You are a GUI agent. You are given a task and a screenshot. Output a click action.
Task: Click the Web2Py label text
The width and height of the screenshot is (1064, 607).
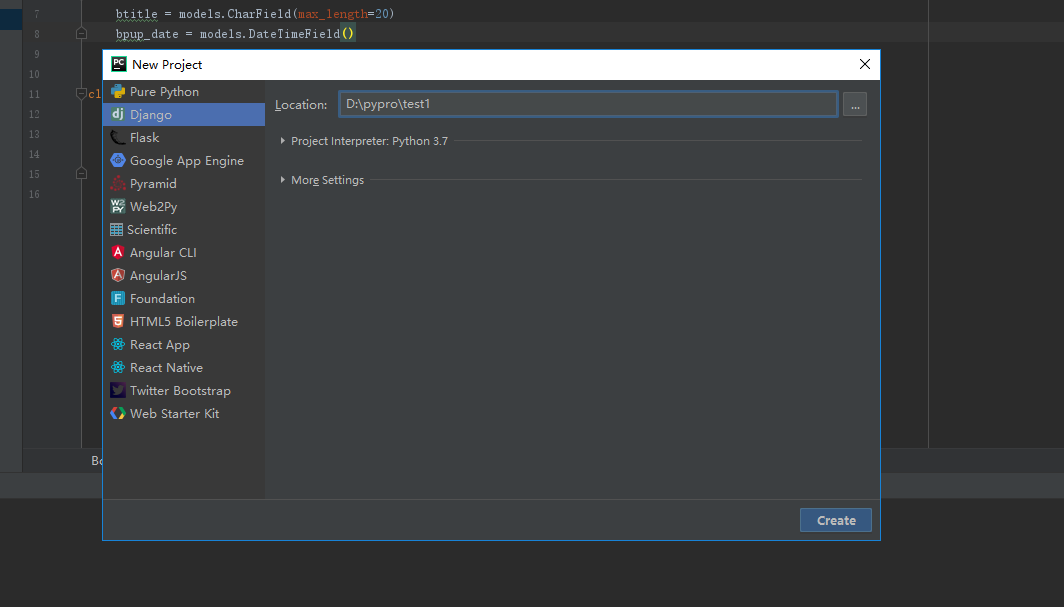tap(153, 207)
